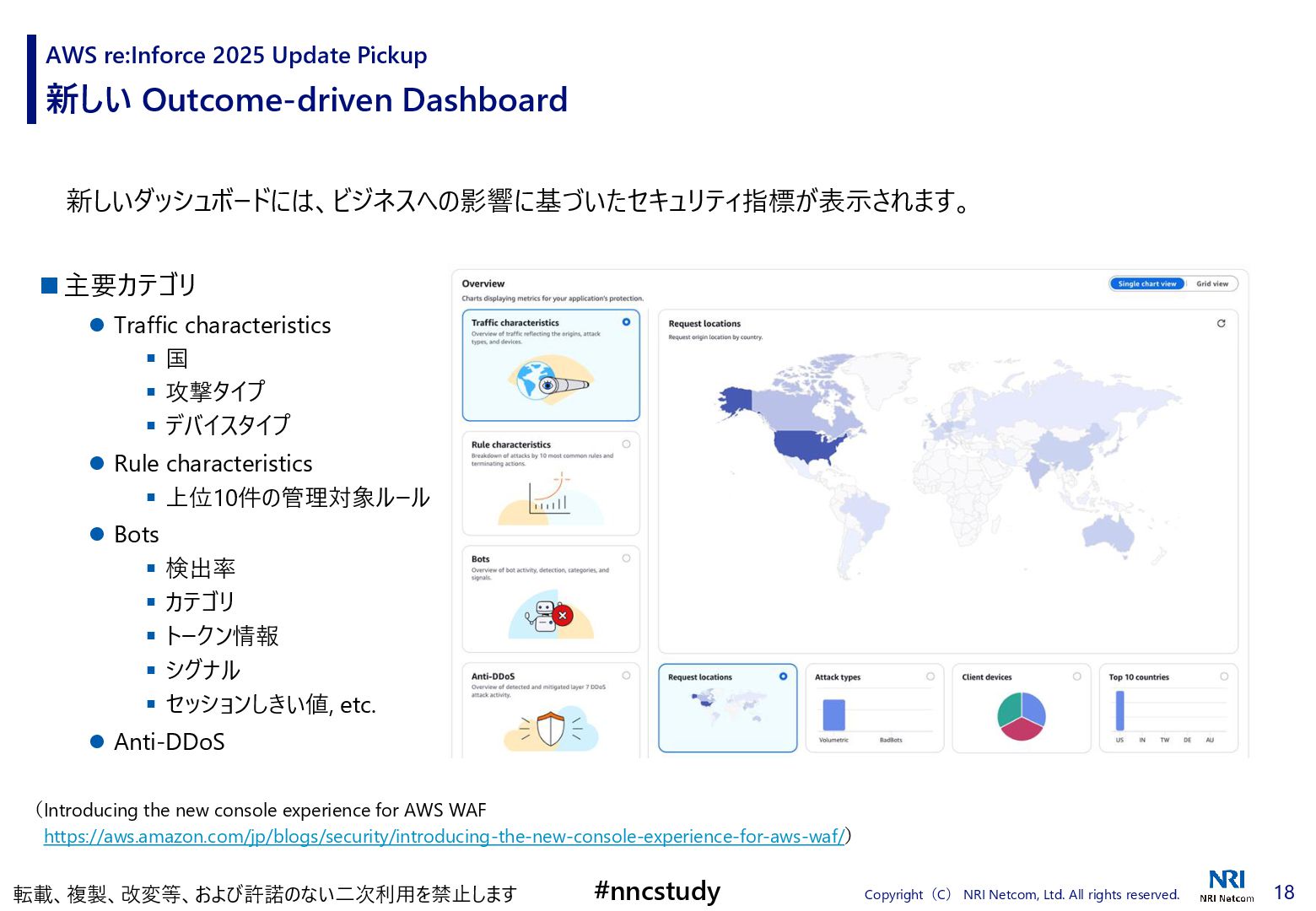Click the 'セッションしきい値, etc.' text
The image size is (1316, 911).
tap(271, 704)
